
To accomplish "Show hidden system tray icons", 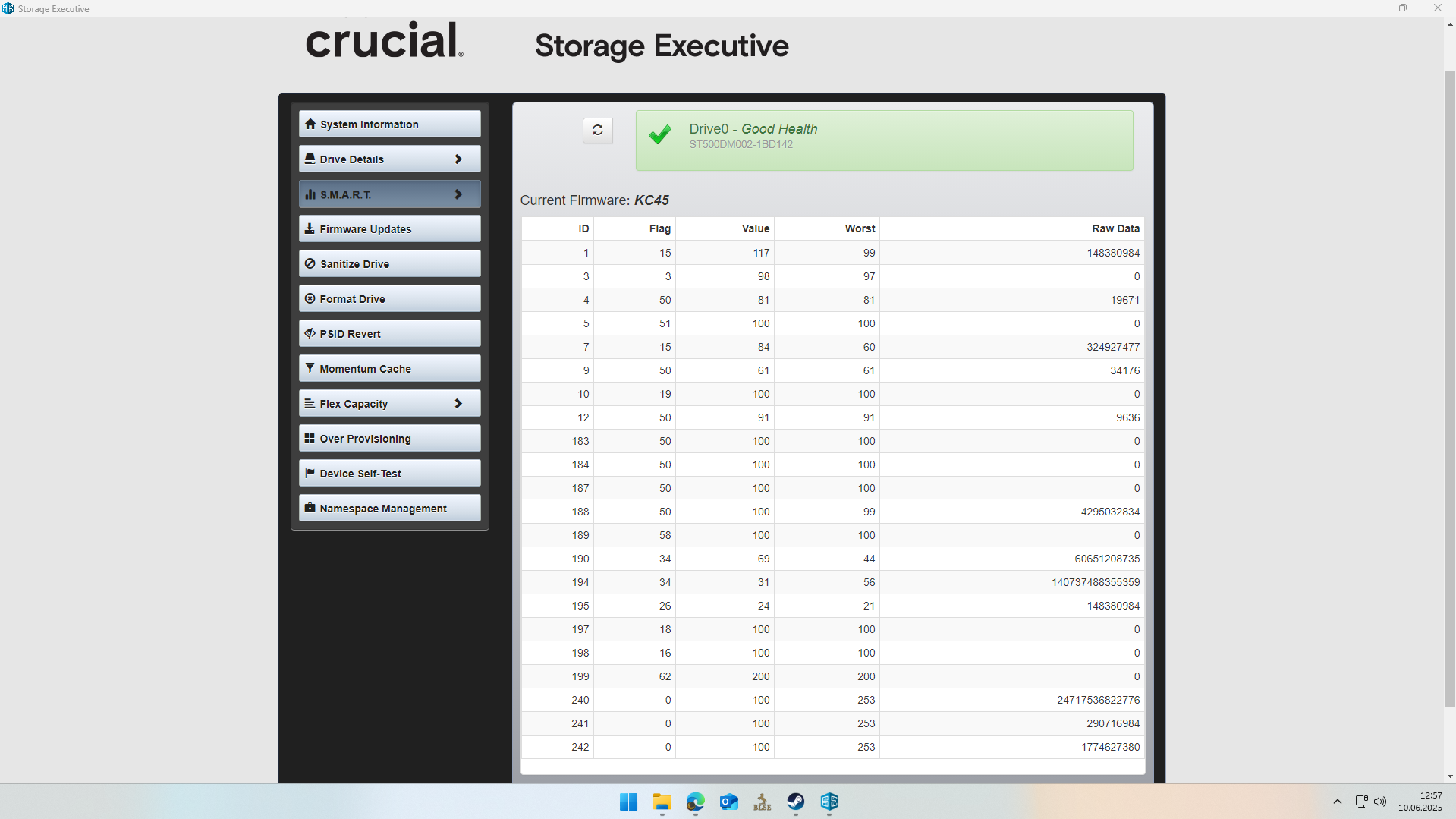I will [x=1337, y=802].
